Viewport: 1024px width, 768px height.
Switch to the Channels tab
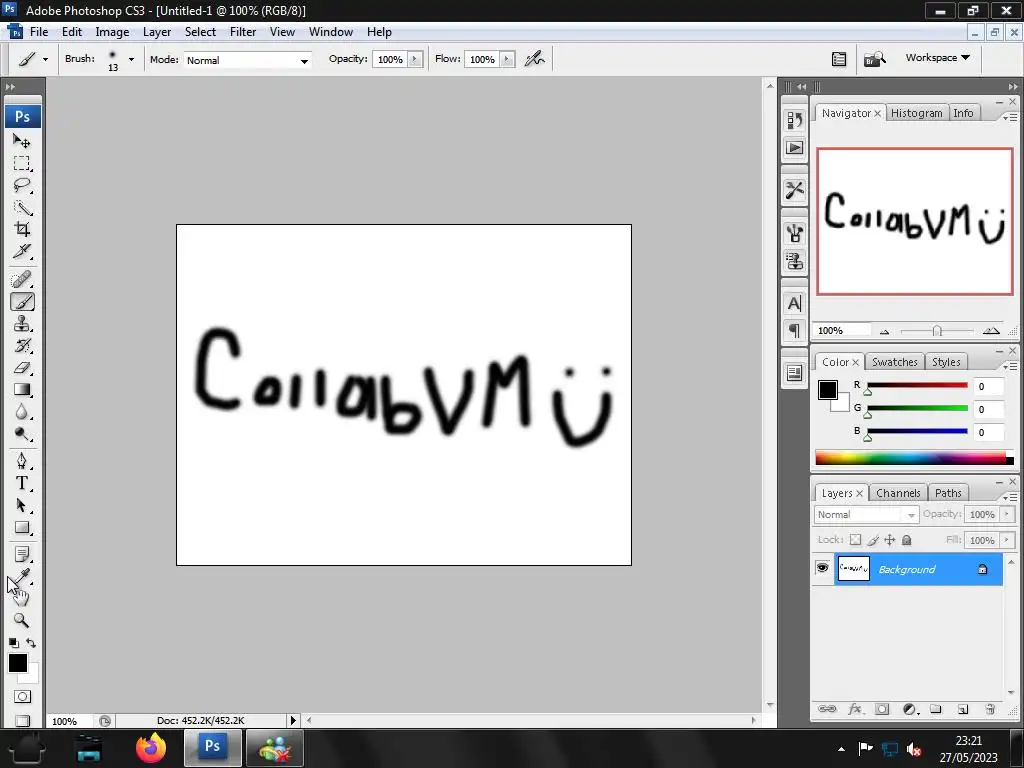click(x=898, y=493)
